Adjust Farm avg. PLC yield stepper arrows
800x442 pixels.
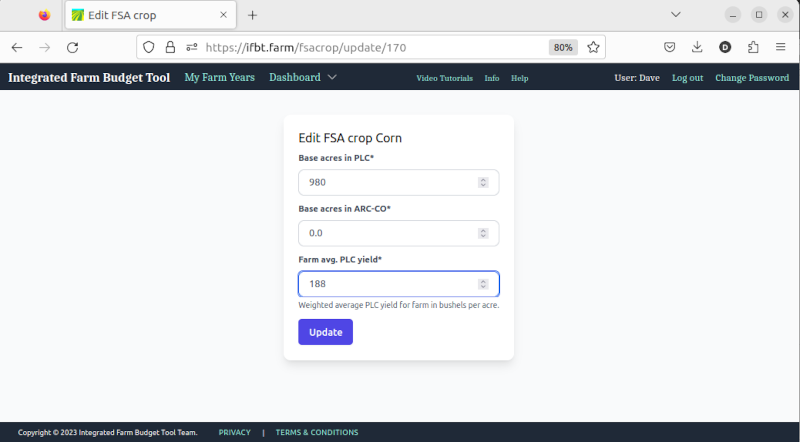click(x=483, y=284)
